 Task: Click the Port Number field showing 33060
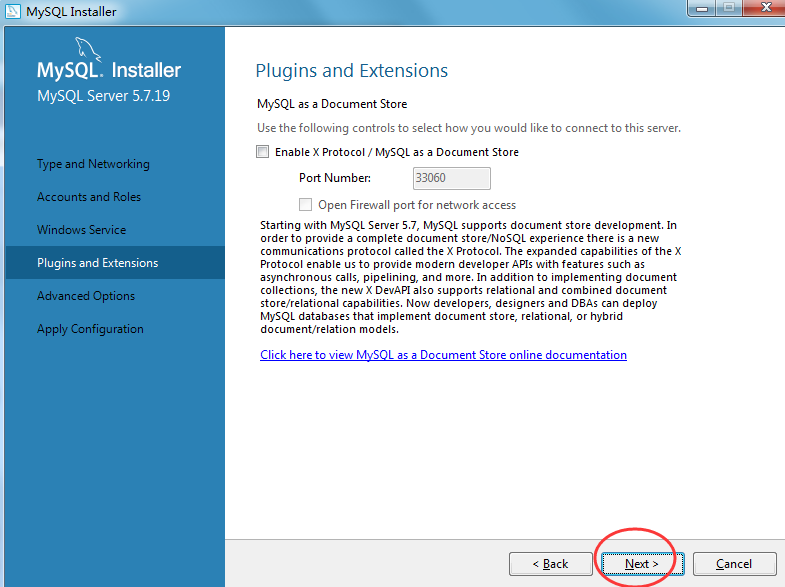452,178
